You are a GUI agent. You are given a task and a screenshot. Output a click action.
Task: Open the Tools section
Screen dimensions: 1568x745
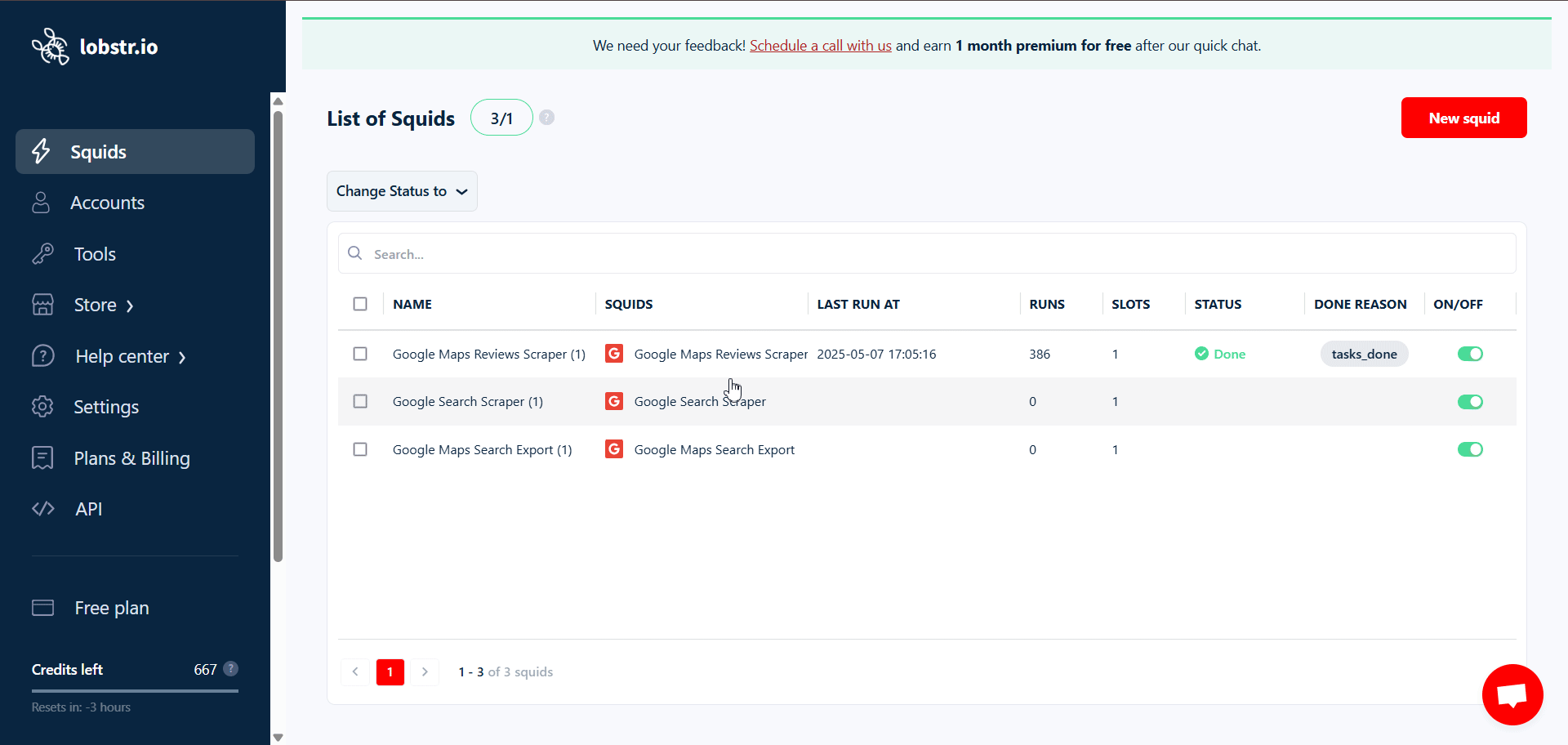click(x=94, y=253)
